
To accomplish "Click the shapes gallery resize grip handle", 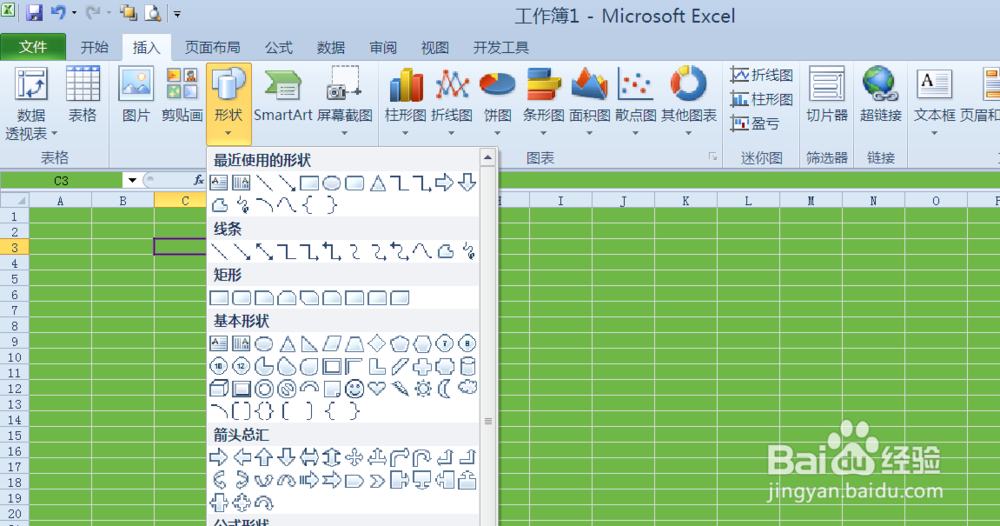I will [x=488, y=421].
